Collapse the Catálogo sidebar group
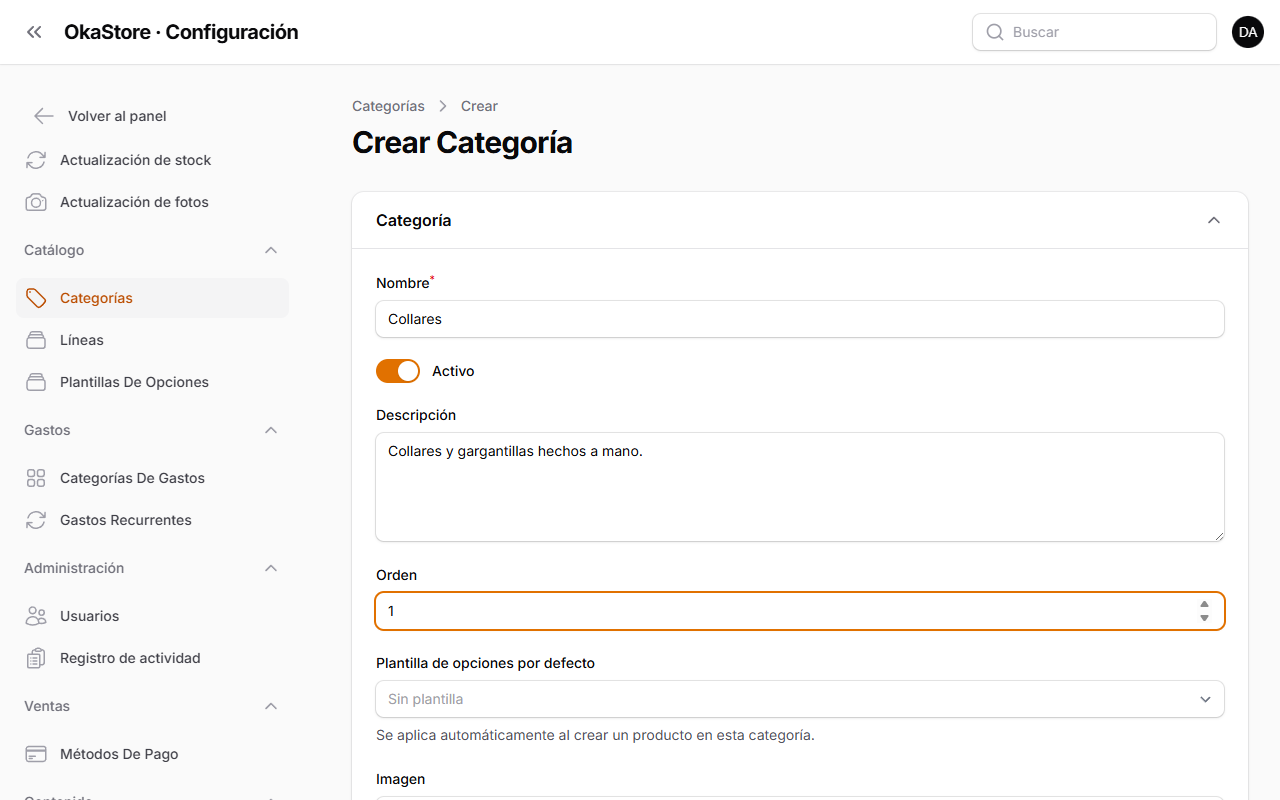The image size is (1280, 800). click(x=271, y=250)
